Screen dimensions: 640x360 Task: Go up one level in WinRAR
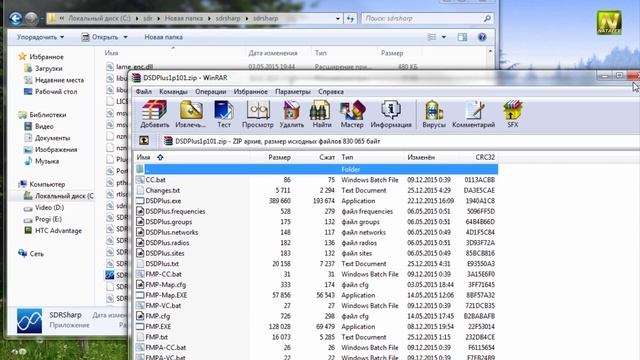[144, 141]
